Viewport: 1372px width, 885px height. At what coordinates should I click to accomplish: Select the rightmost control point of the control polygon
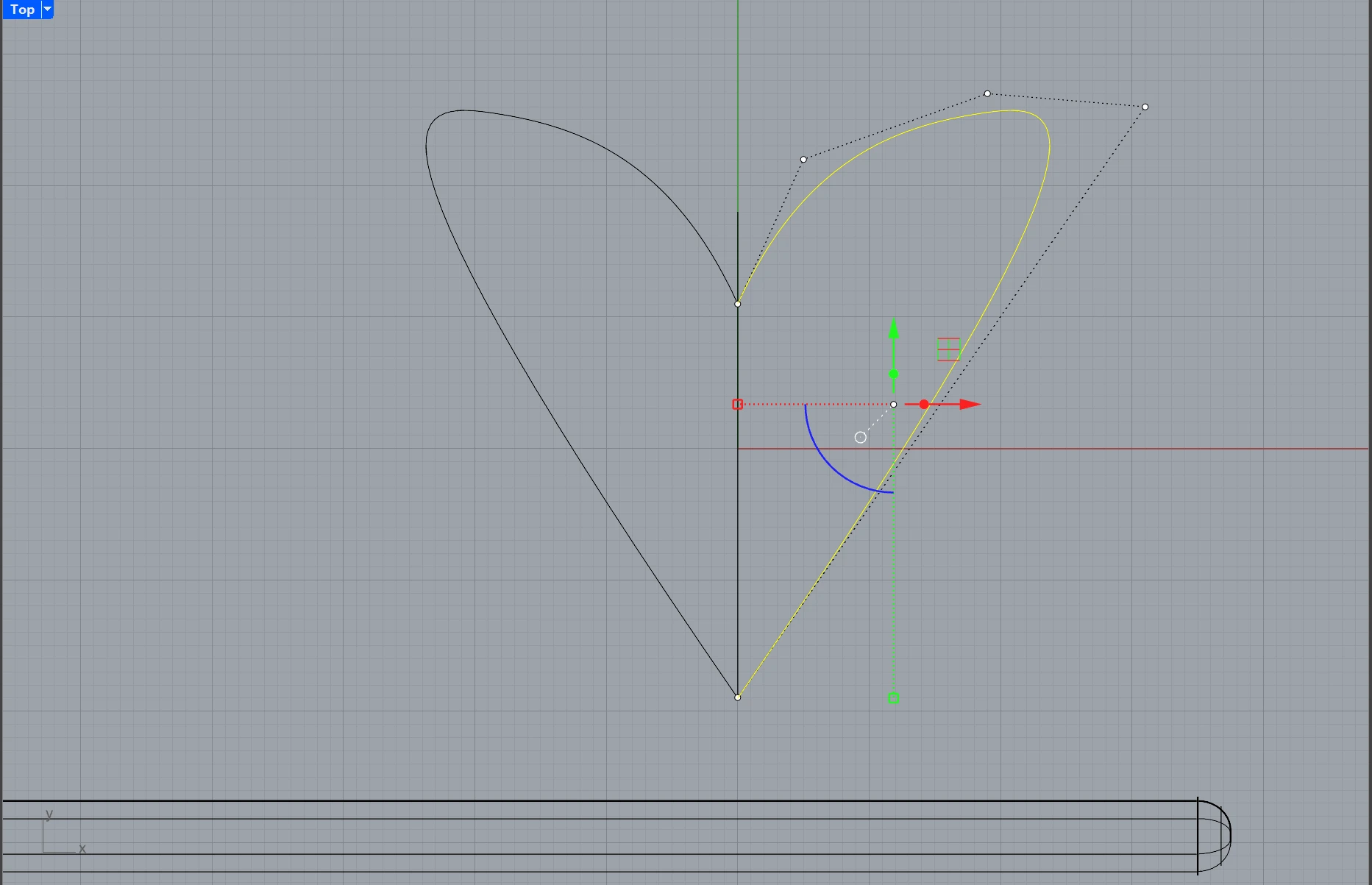(x=1145, y=107)
